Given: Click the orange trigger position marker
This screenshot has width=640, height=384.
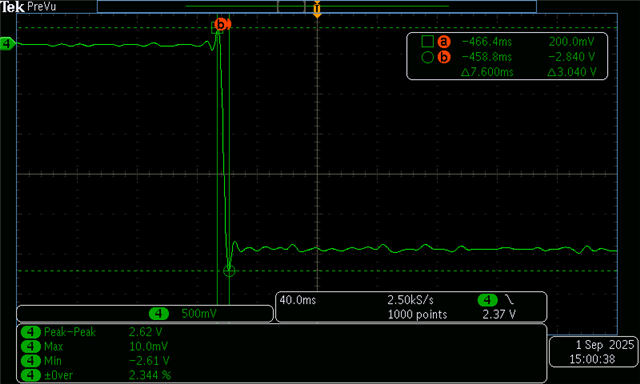Looking at the screenshot, I should coord(317,9).
